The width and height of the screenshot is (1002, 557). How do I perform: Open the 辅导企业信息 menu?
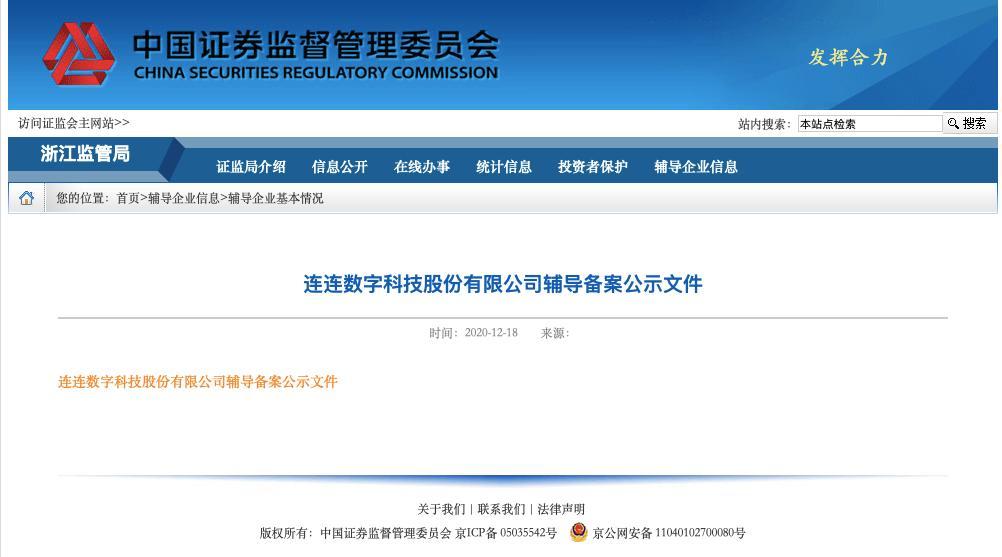[x=696, y=167]
